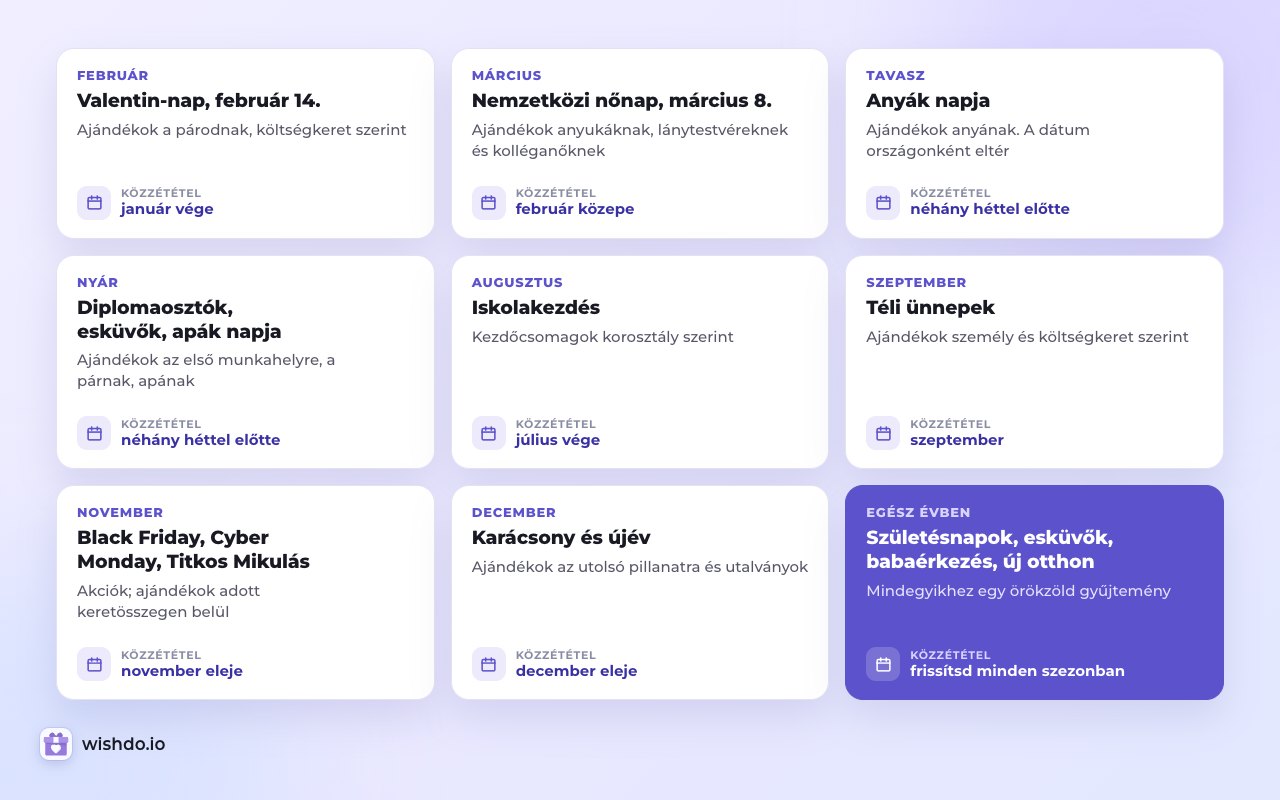Click the wishdo.io brand name

[x=124, y=744]
